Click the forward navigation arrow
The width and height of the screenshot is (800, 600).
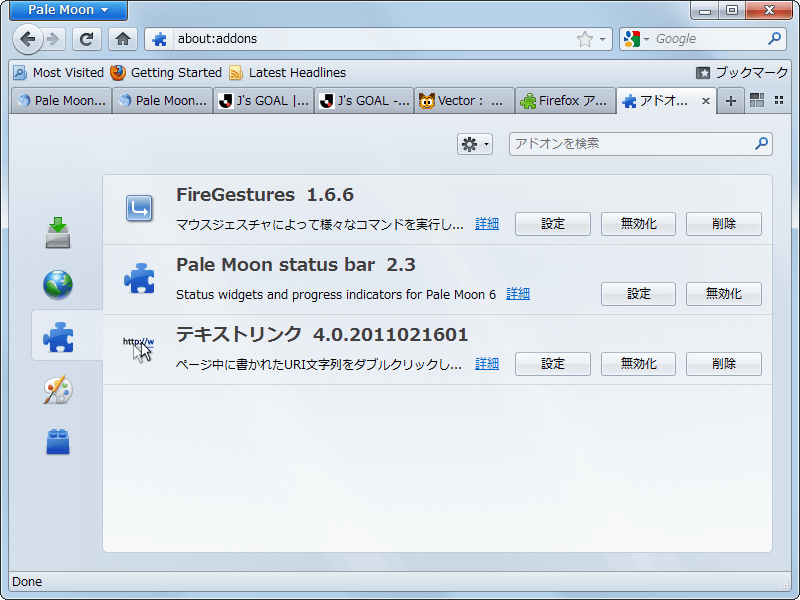[x=54, y=39]
